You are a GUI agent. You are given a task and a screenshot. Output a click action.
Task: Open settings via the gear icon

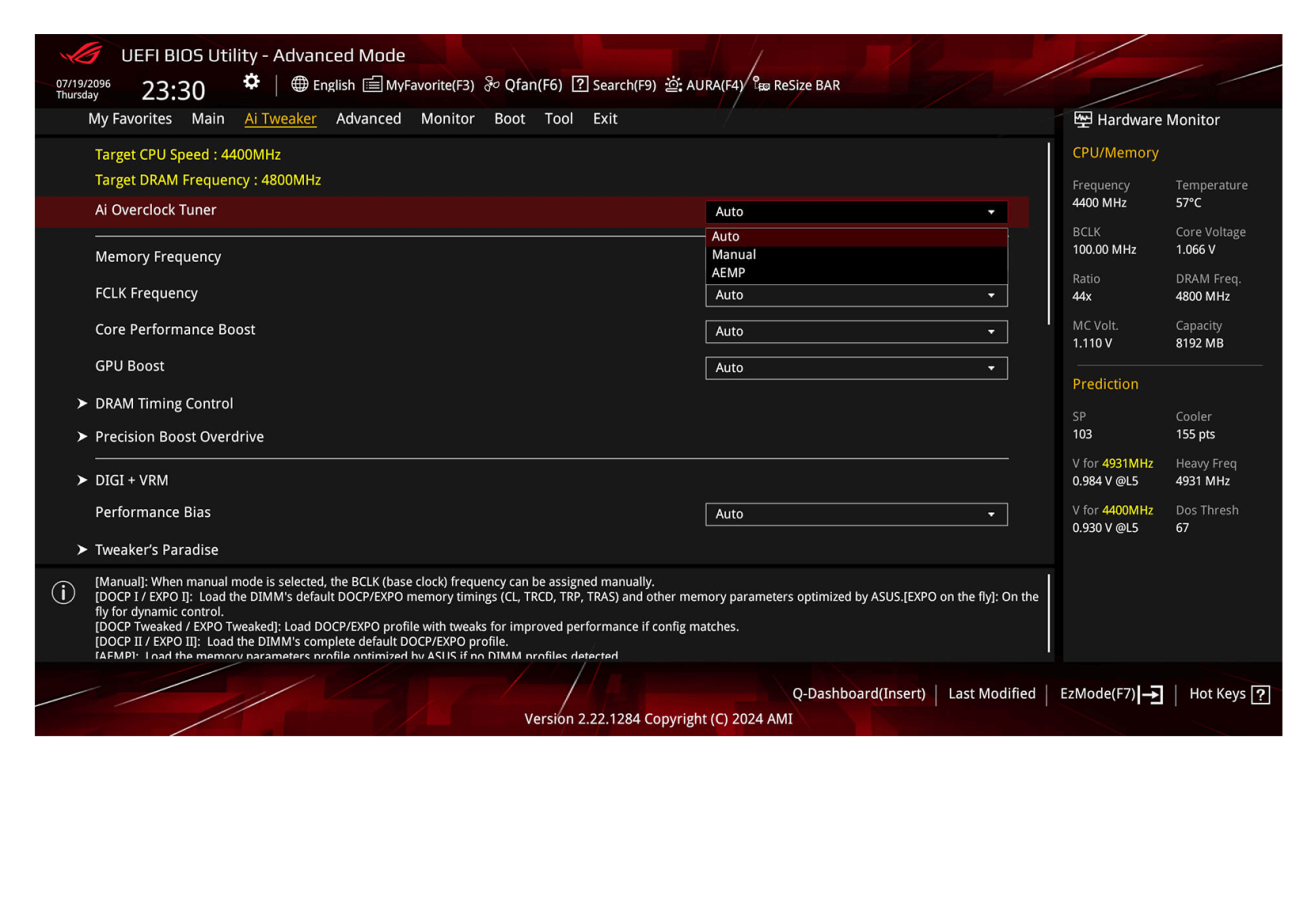tap(252, 83)
